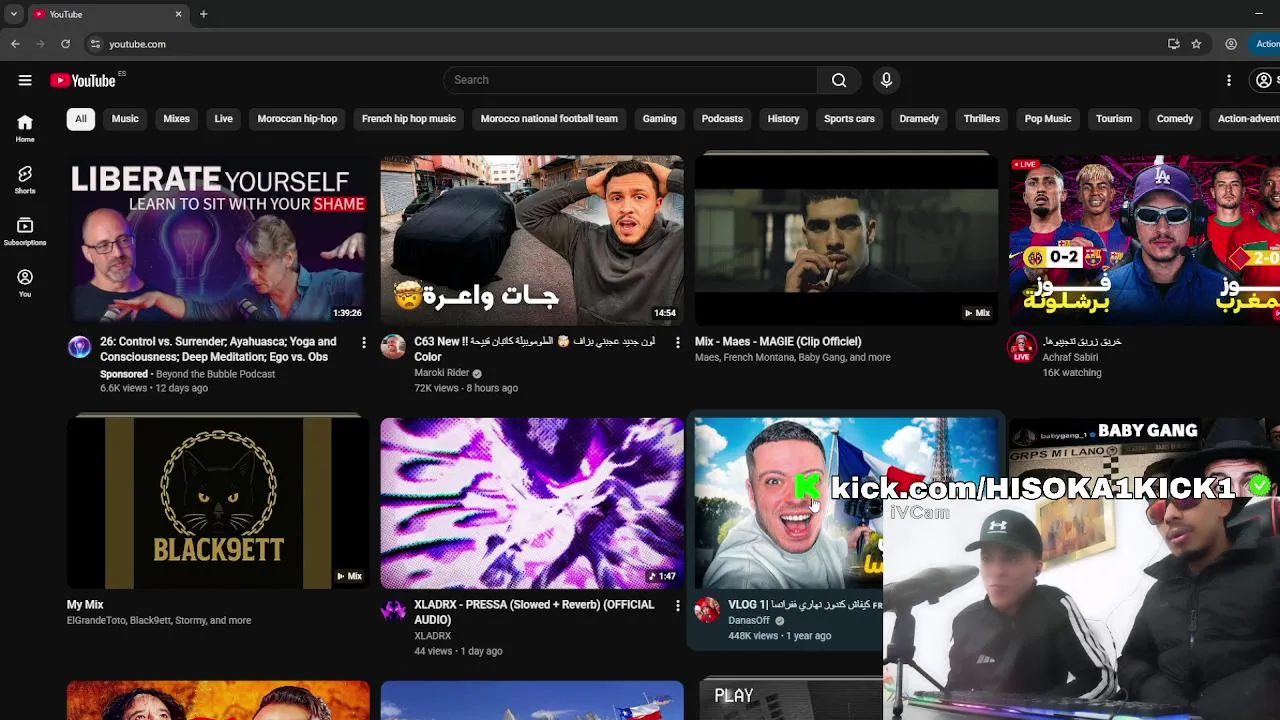Viewport: 1280px width, 720px height.
Task: Select the Mixes filter chip
Action: 176,119
